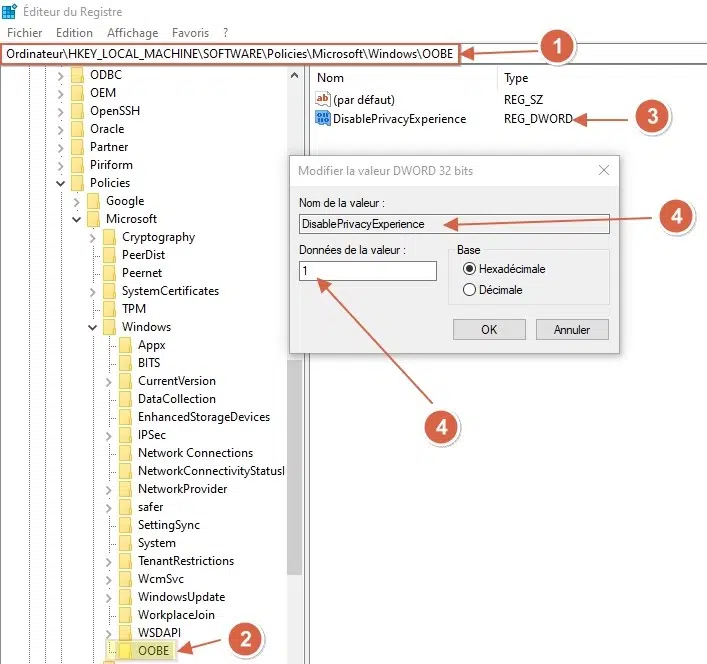707x664 pixels.
Task: Select the OOBE folder icon in tree
Action: 125,651
